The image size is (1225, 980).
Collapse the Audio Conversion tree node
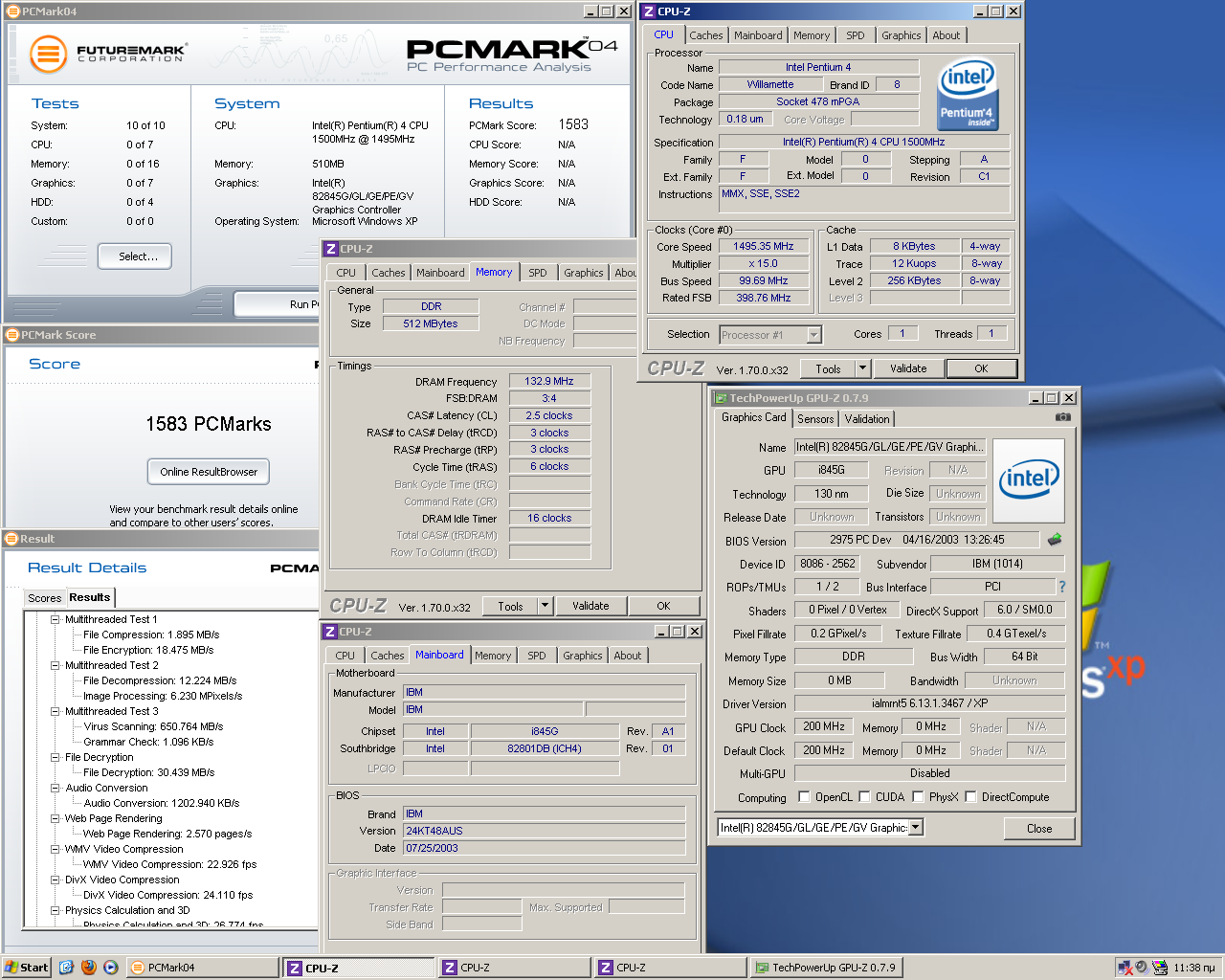[x=56, y=788]
